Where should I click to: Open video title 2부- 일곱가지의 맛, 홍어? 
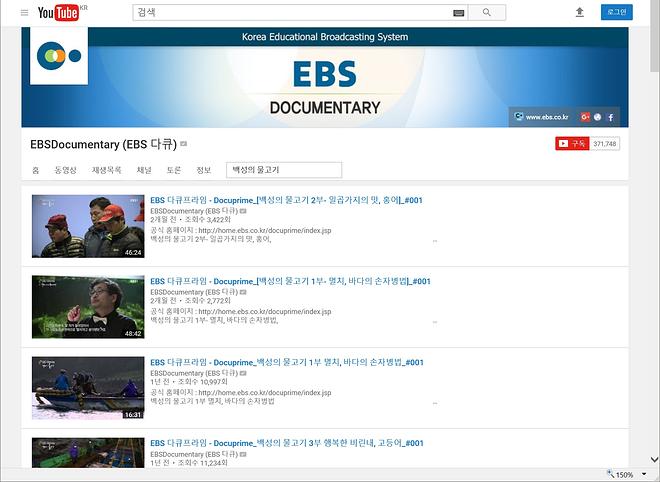pos(286,200)
